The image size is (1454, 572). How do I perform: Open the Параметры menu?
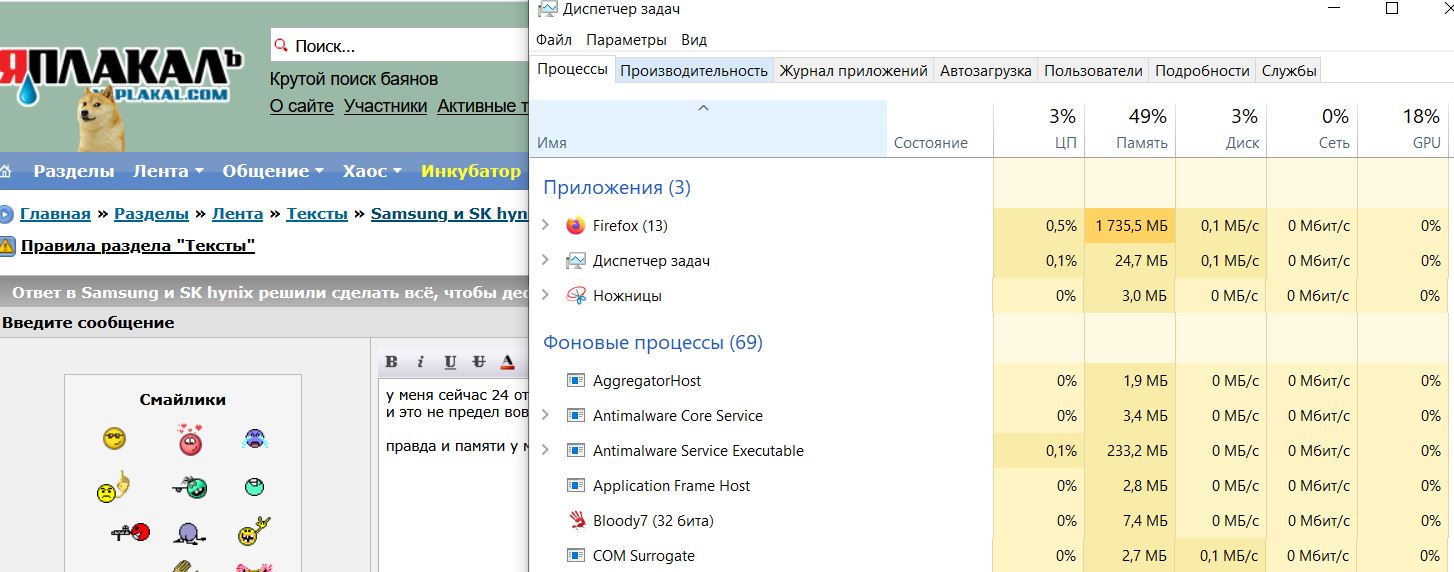[x=626, y=40]
